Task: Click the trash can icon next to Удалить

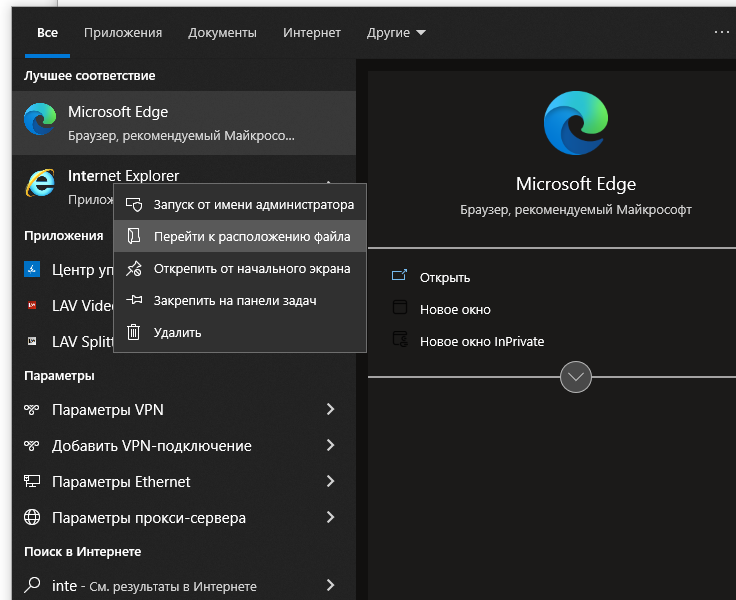Action: (x=133, y=332)
